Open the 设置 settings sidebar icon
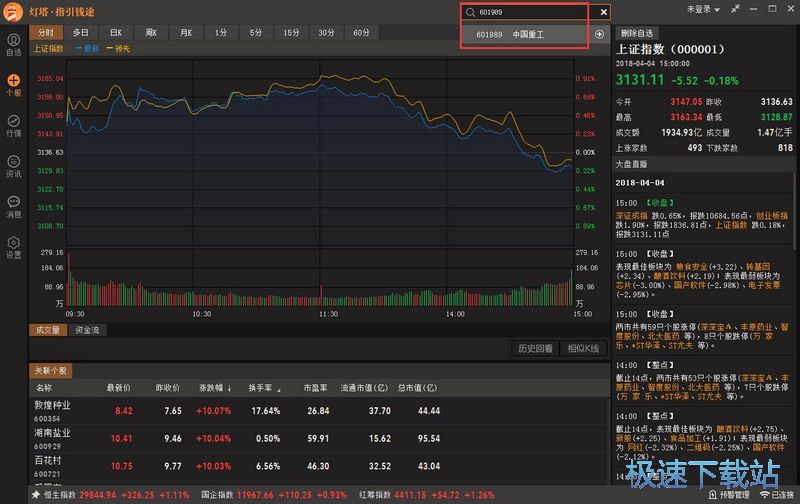Image resolution: width=800 pixels, height=504 pixels. tap(14, 247)
